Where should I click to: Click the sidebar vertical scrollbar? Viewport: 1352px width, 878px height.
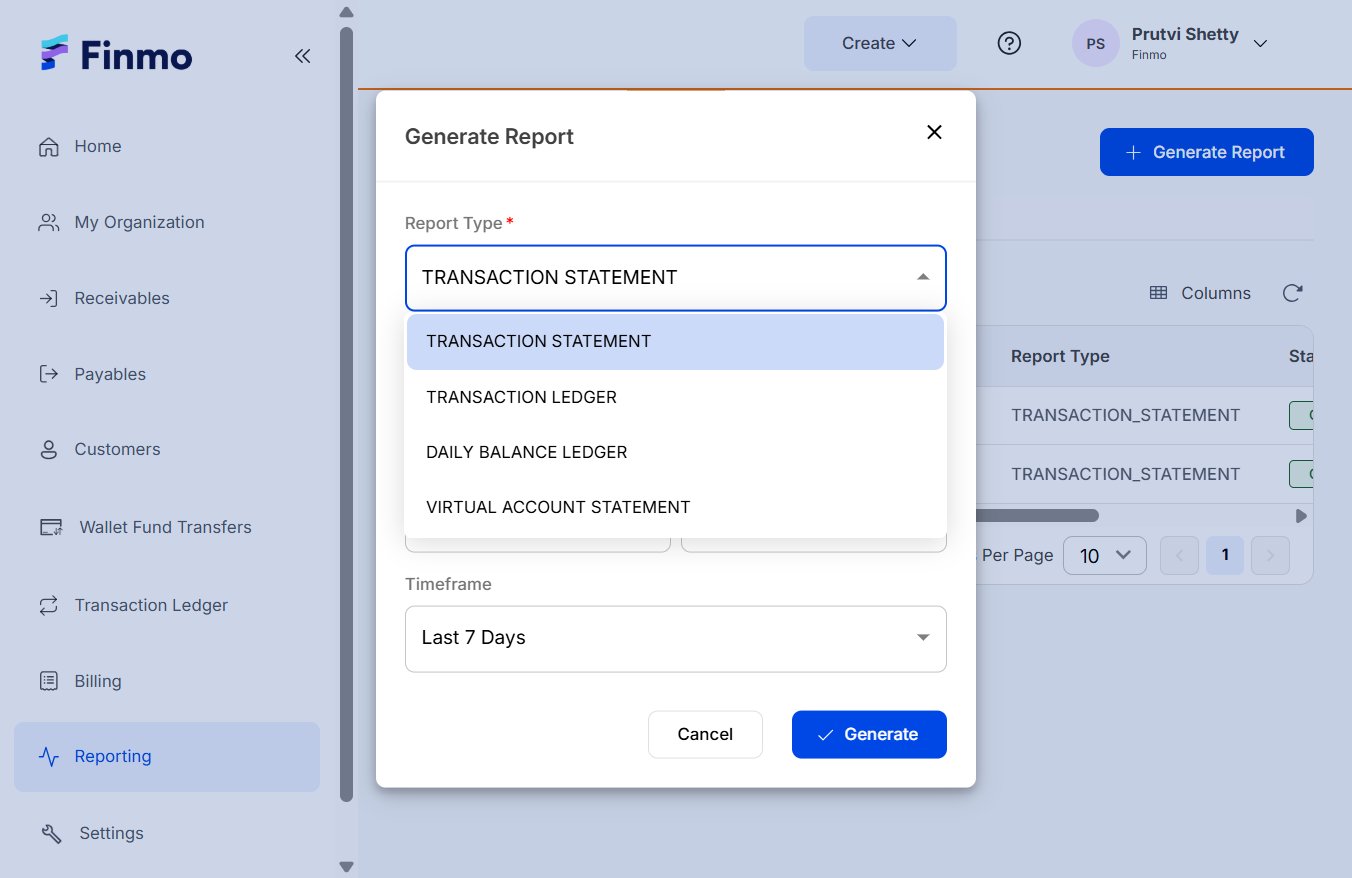coord(346,414)
